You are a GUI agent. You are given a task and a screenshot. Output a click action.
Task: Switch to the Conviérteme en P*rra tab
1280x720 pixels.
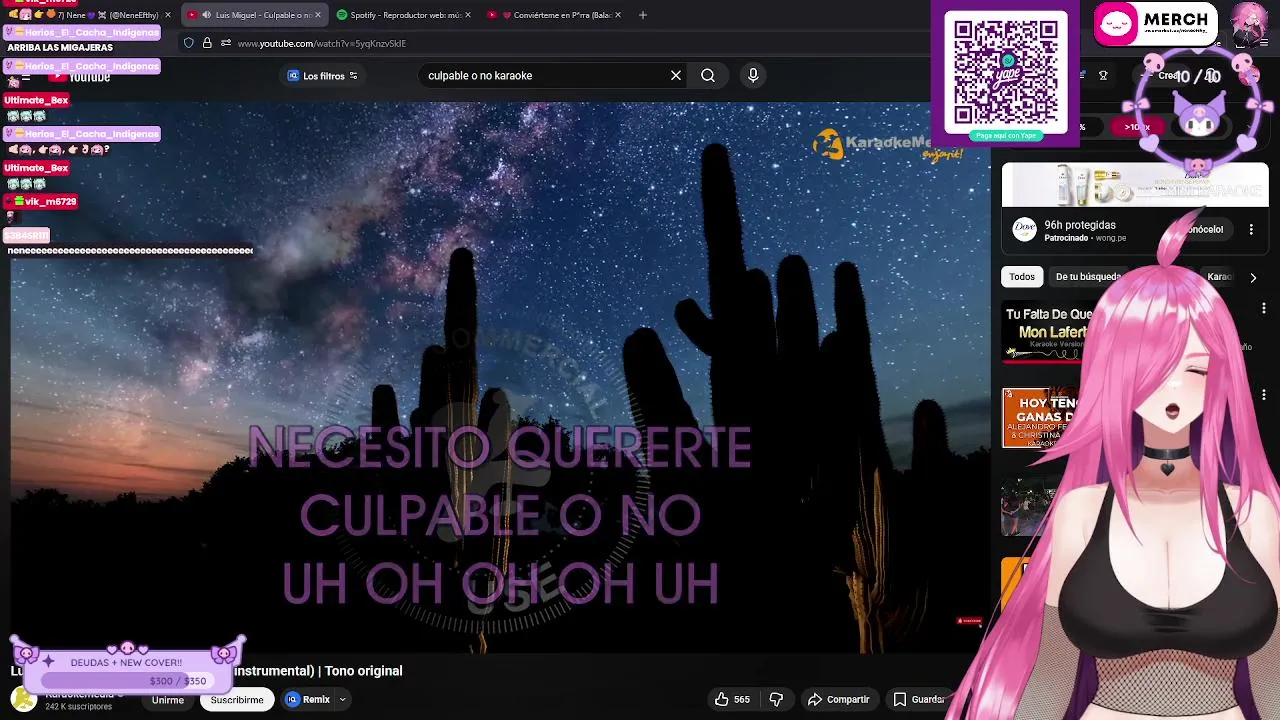point(555,15)
